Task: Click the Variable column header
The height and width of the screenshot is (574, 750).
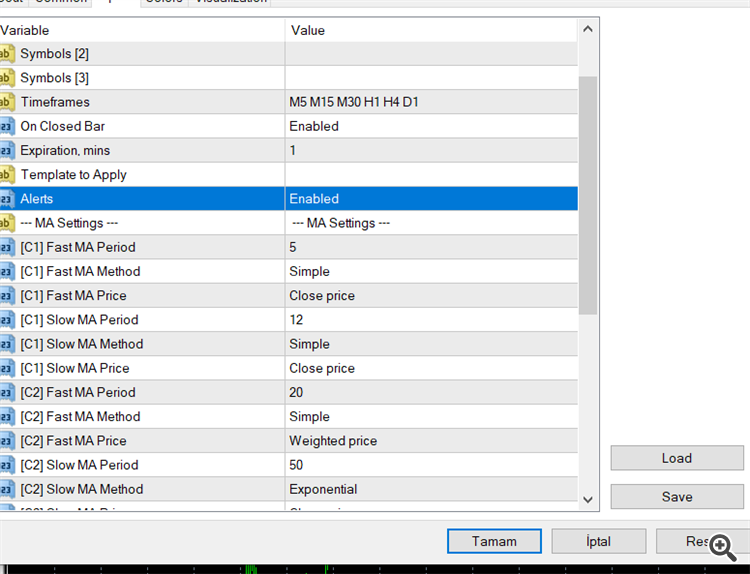Action: 142,30
